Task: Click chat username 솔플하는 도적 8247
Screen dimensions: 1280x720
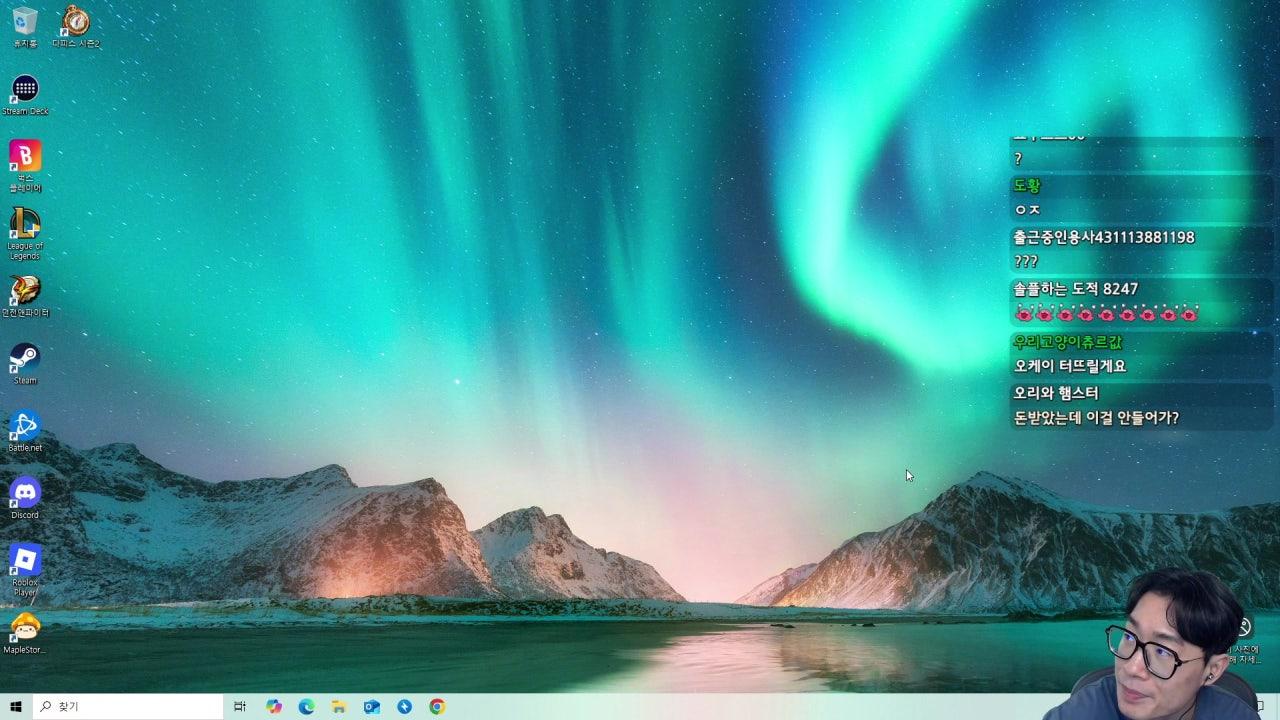Action: click(x=1076, y=289)
